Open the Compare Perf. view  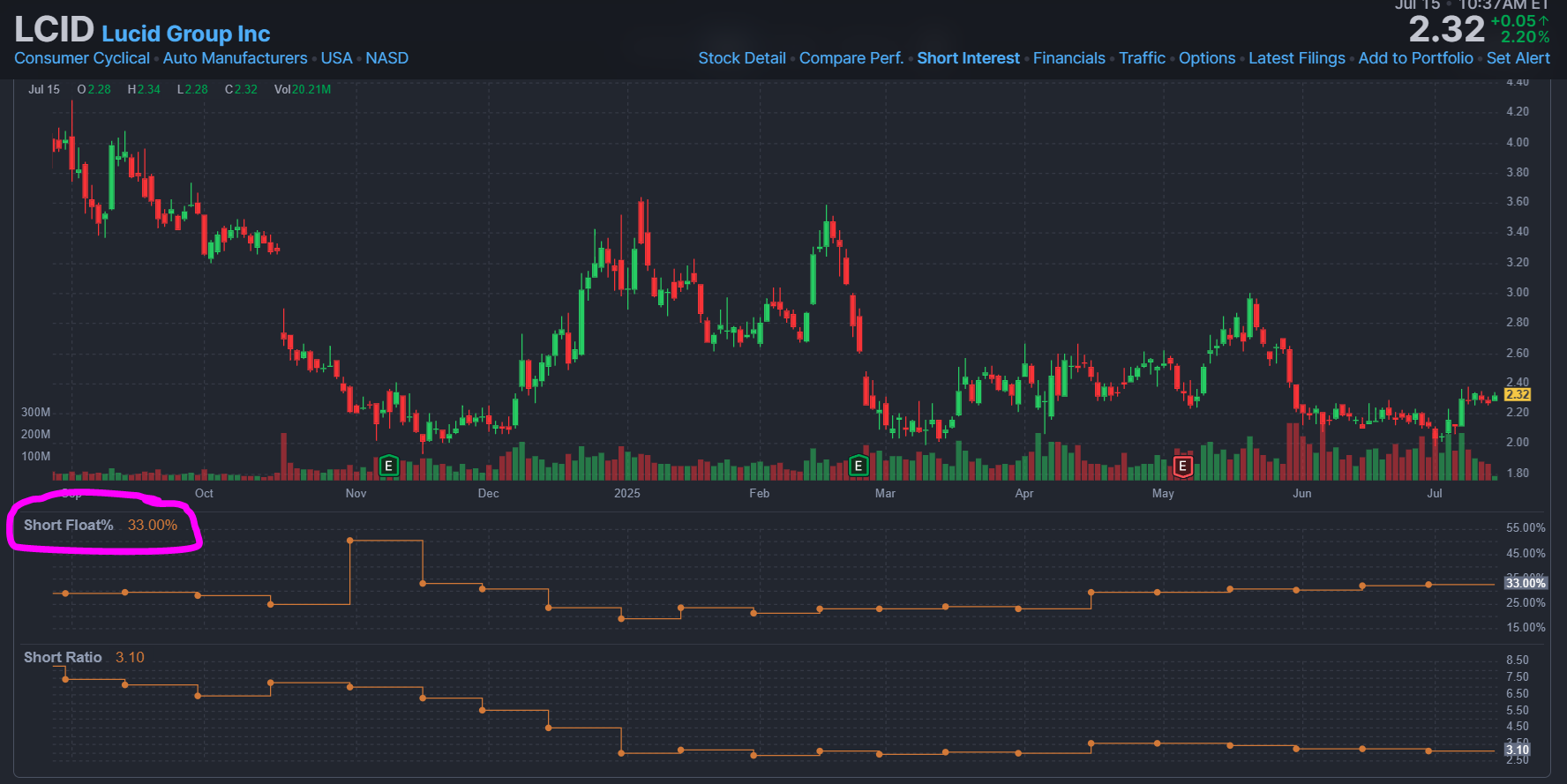[851, 58]
